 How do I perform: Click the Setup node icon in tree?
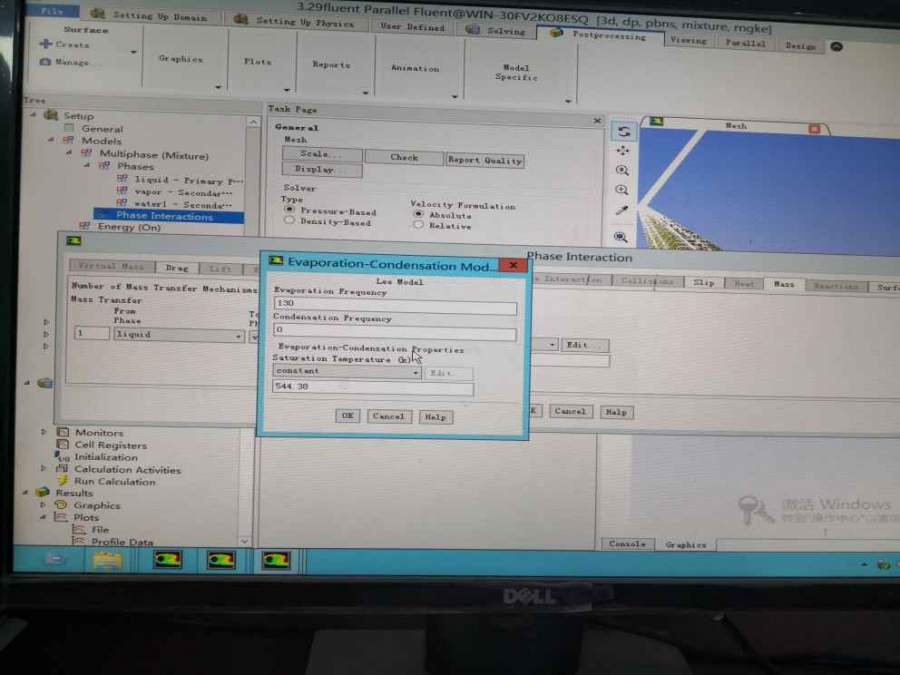[51, 115]
